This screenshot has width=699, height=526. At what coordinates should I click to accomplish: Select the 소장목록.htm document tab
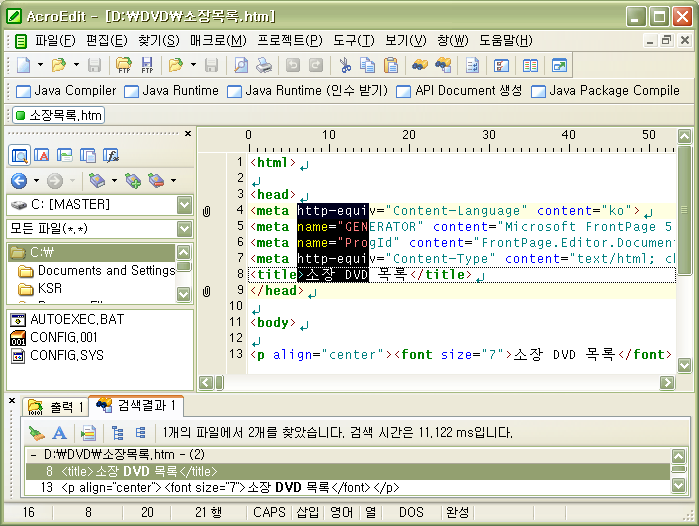coord(58,116)
